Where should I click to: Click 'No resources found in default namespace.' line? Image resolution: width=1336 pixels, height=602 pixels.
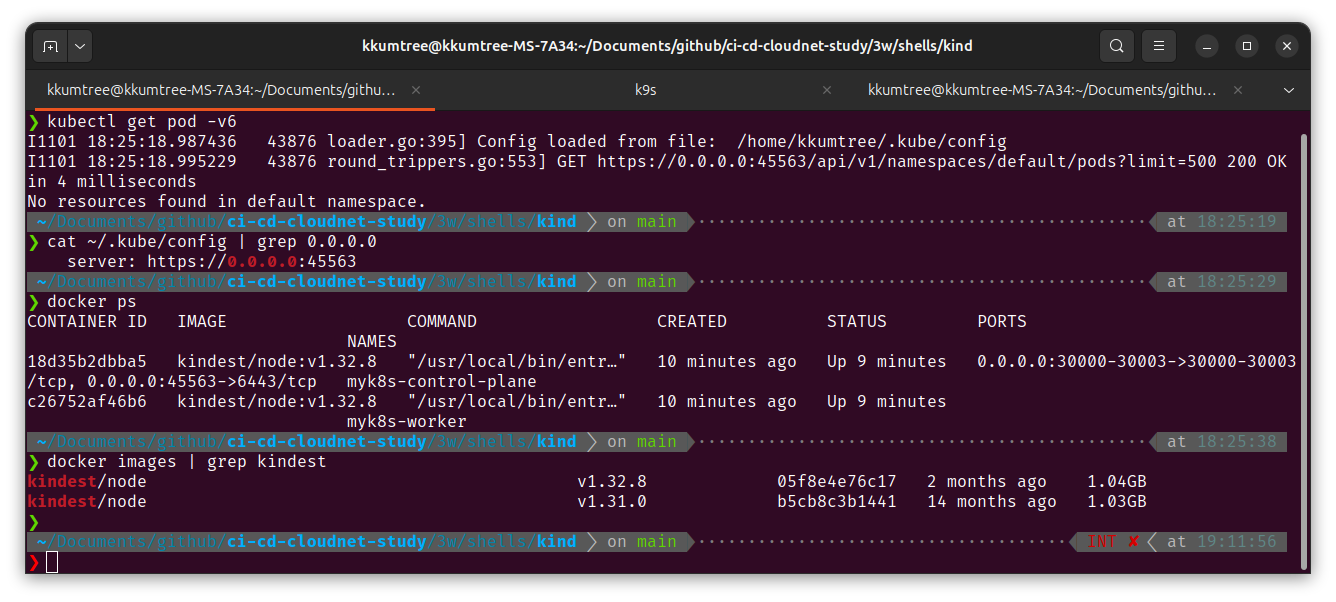click(x=227, y=202)
